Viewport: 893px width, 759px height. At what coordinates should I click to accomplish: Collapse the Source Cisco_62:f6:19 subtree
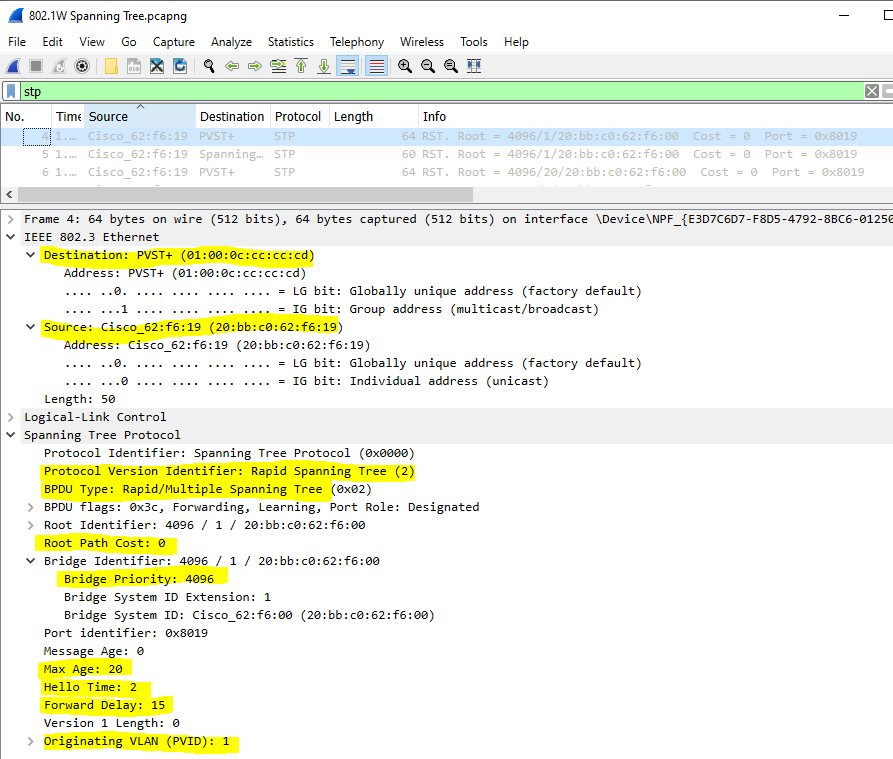tap(31, 327)
